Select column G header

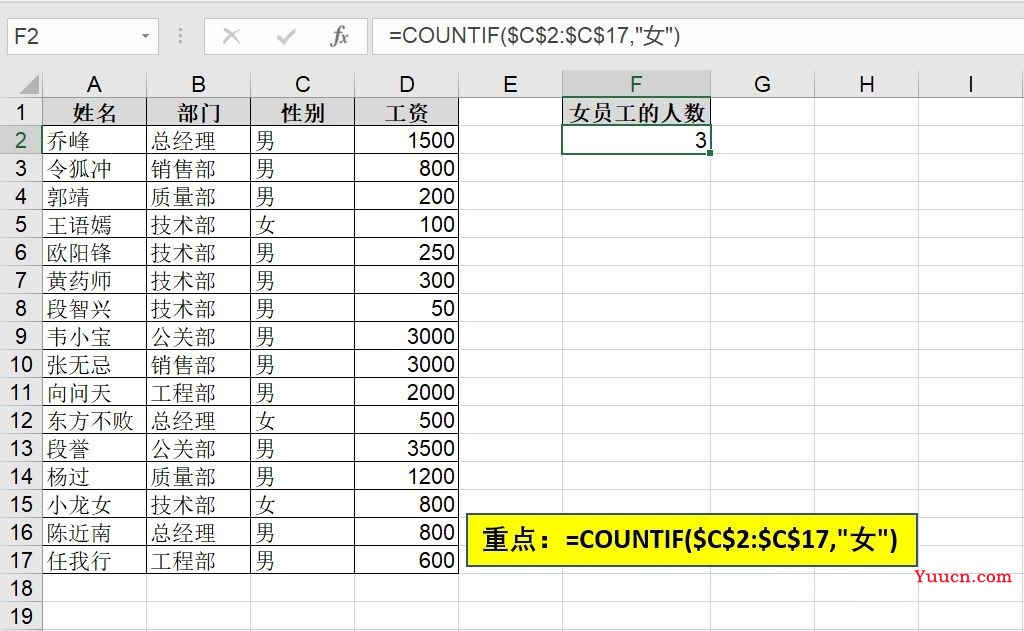click(762, 84)
